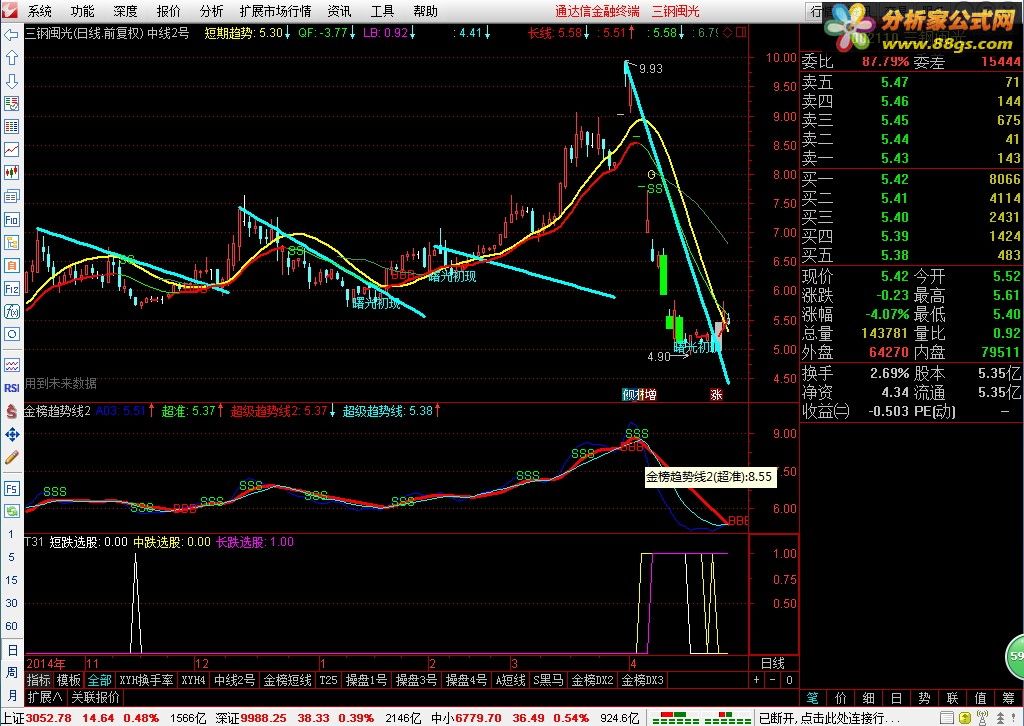Click the plus zoom button by 日线
1024x726 pixels.
pos(757,680)
